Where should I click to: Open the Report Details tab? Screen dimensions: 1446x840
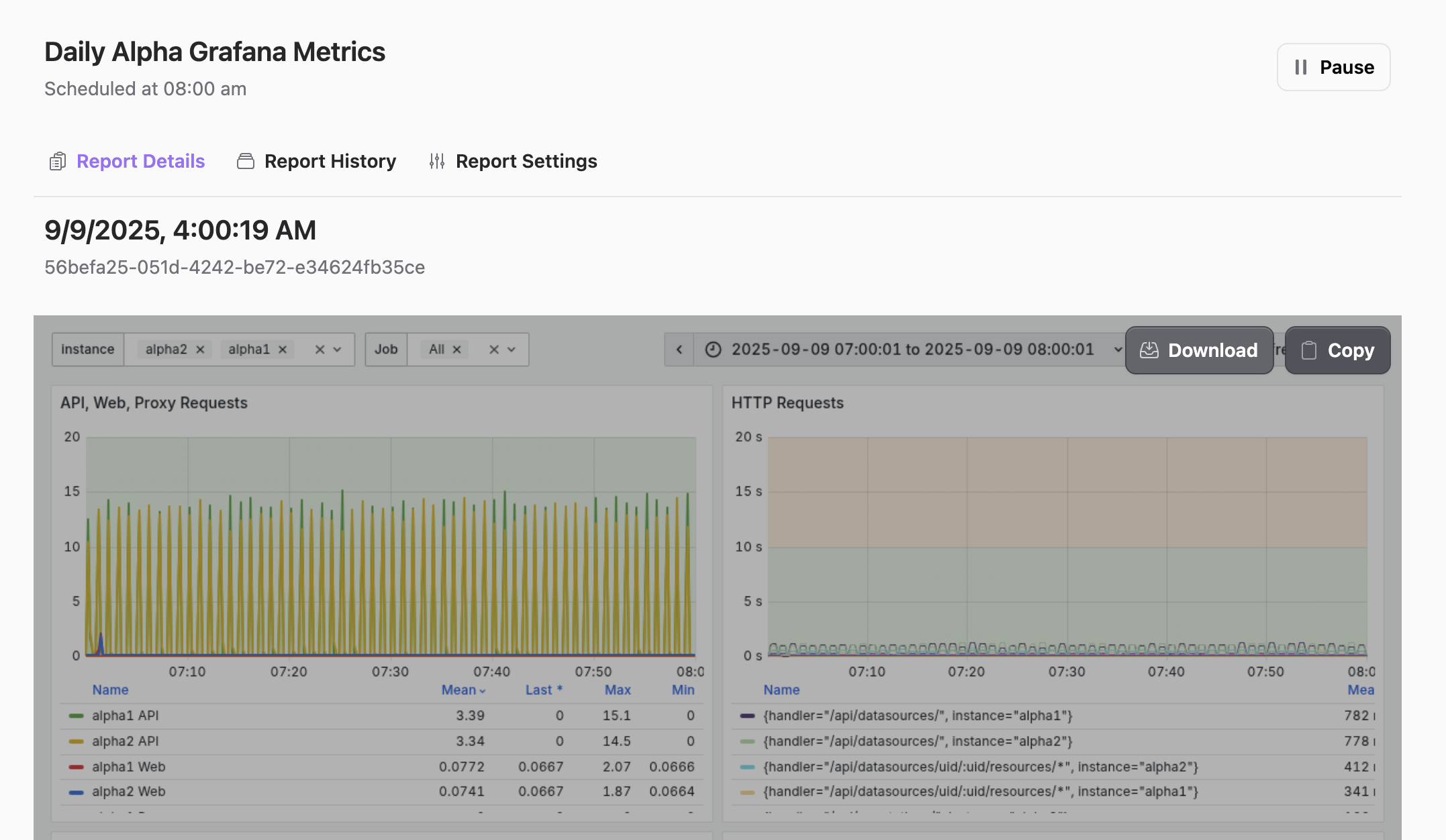click(127, 161)
